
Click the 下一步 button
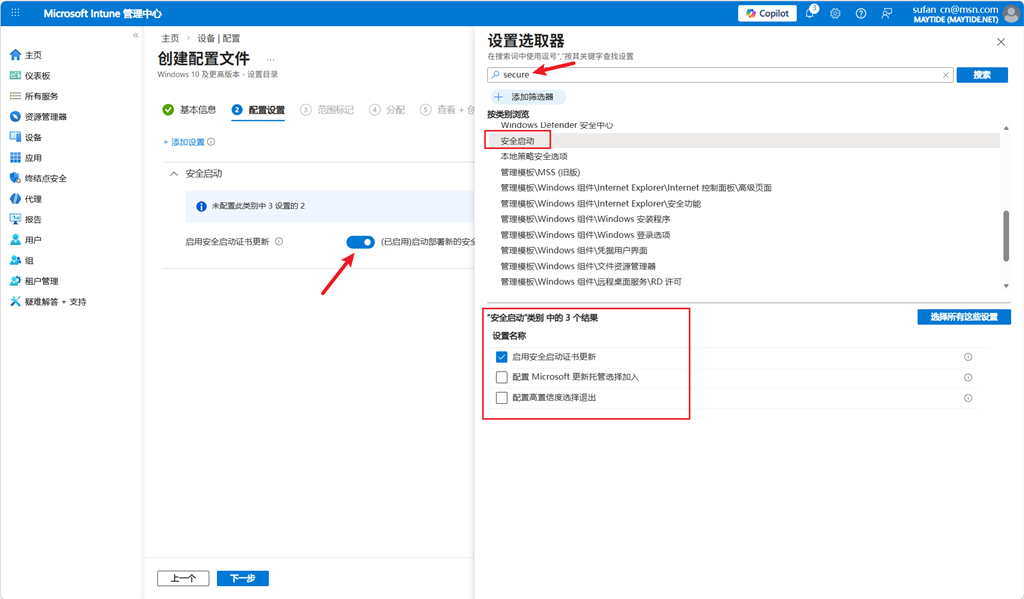click(x=243, y=578)
